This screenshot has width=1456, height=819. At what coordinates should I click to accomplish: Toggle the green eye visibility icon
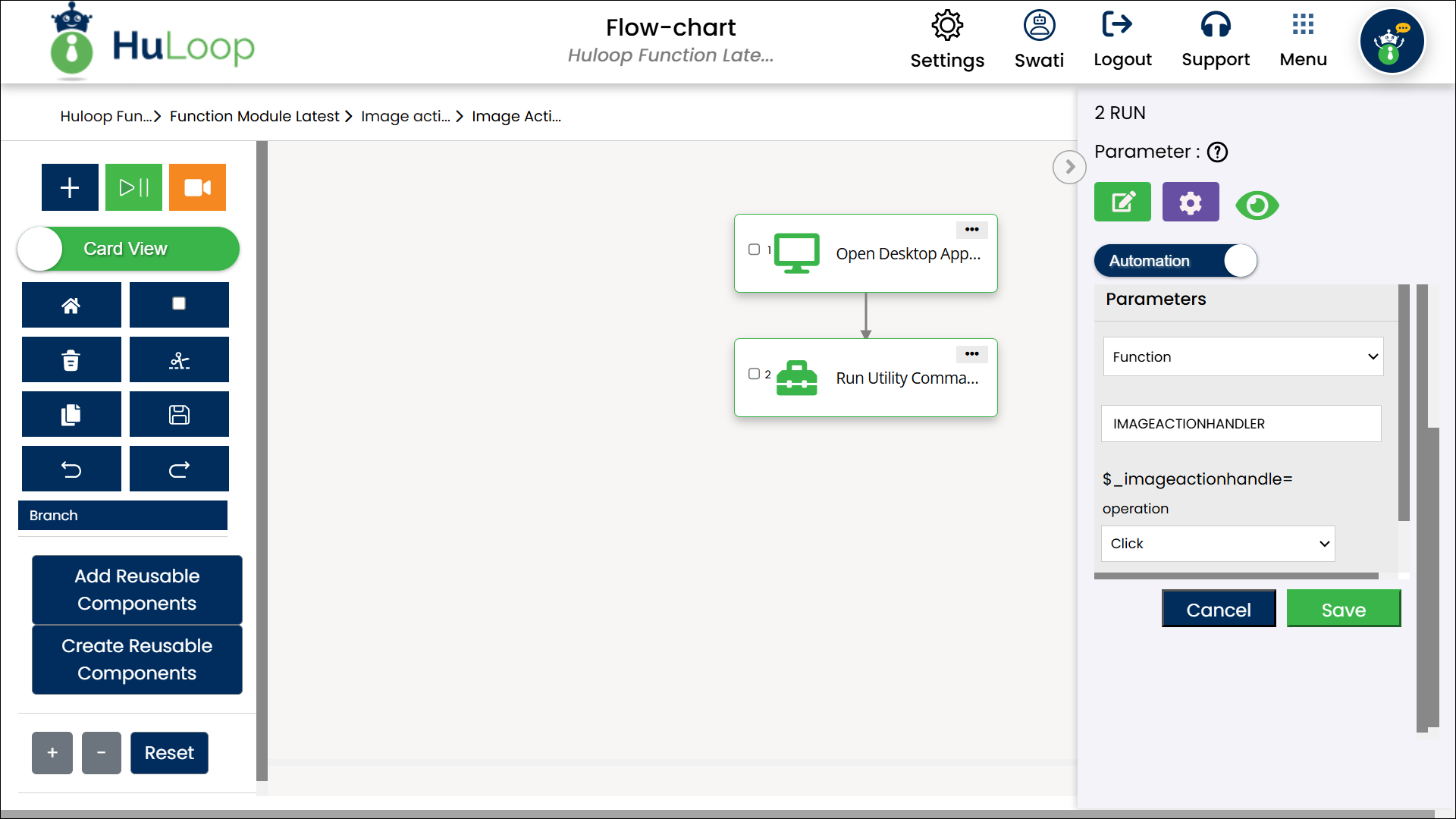point(1257,205)
